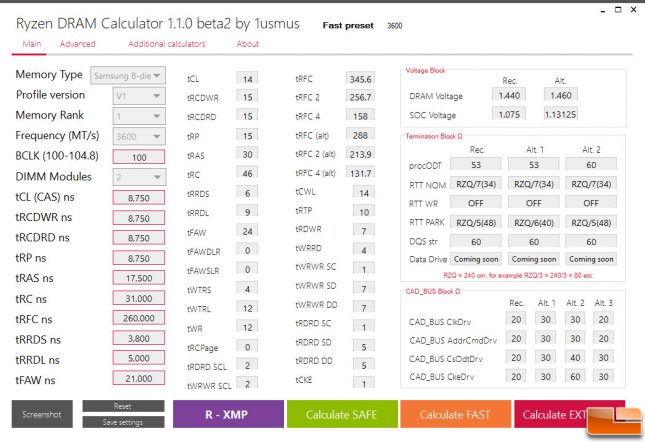Select the Rec. RTT NOM RZQ/7(34)

point(476,184)
